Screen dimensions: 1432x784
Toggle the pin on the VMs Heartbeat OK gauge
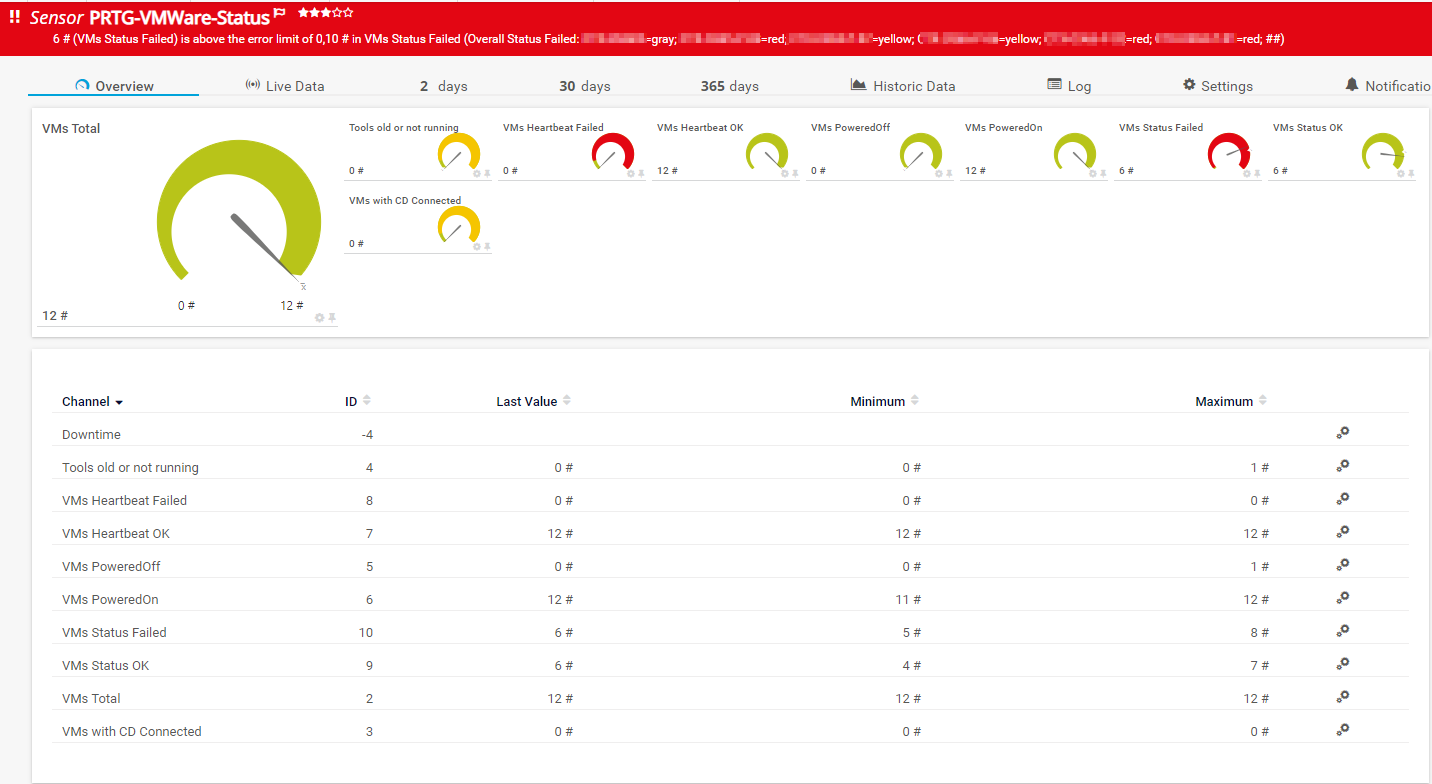click(x=795, y=173)
